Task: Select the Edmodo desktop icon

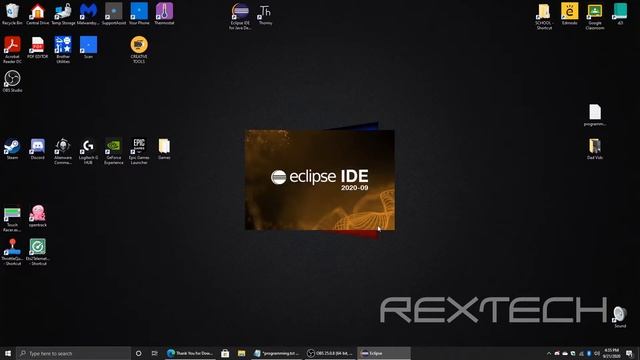Action: point(569,14)
